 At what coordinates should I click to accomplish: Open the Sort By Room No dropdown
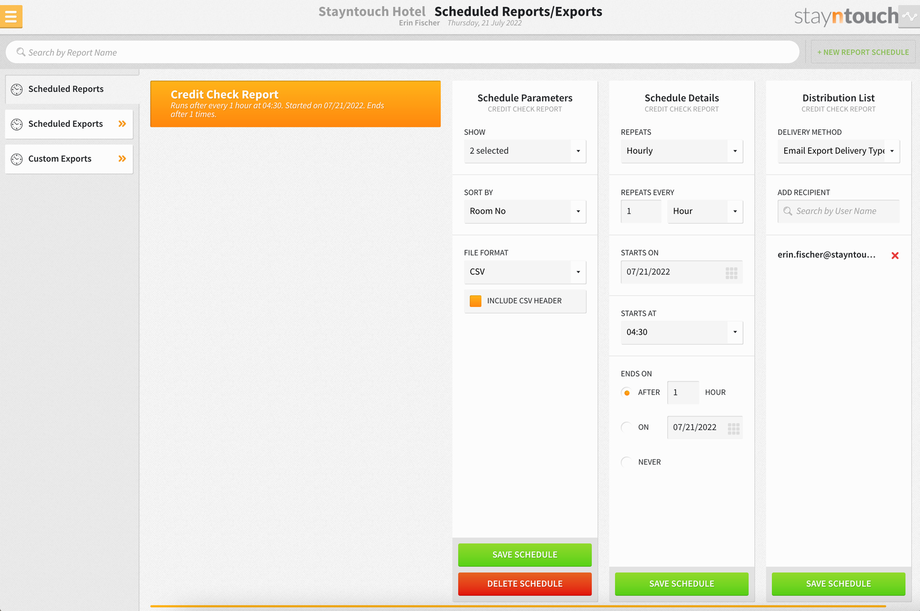[x=525, y=211]
